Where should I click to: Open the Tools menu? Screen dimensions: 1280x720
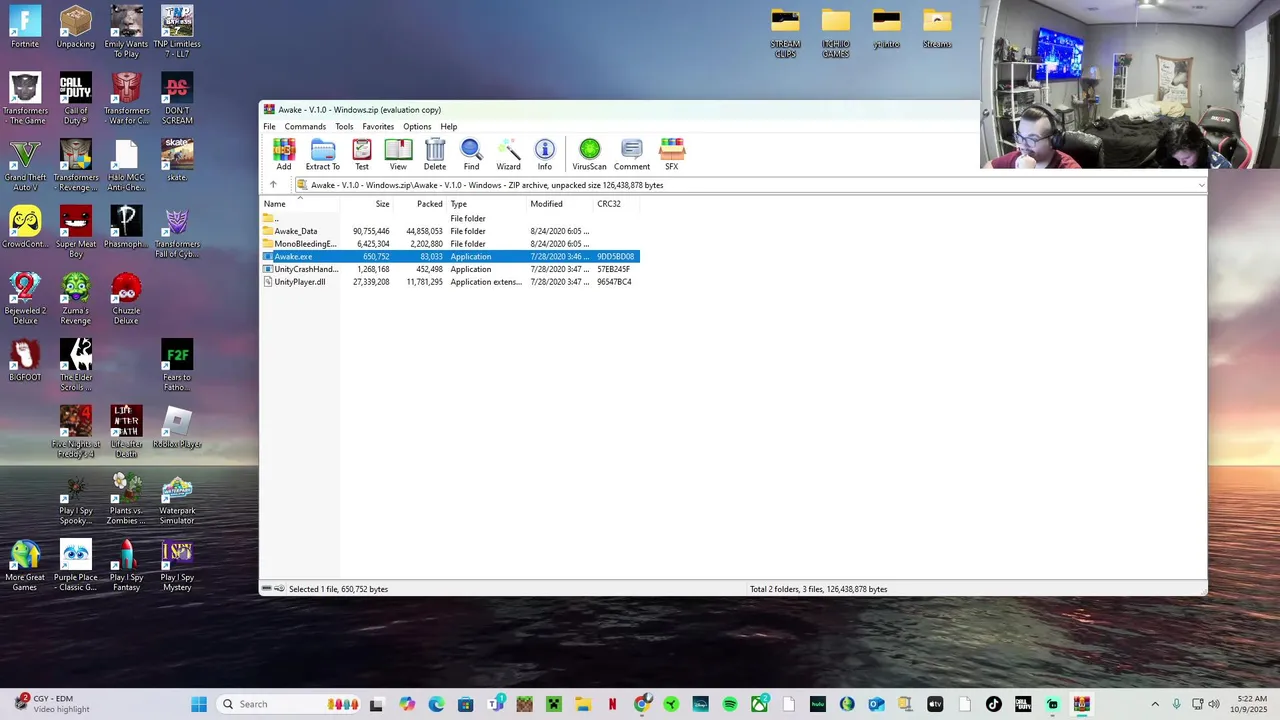click(x=344, y=127)
